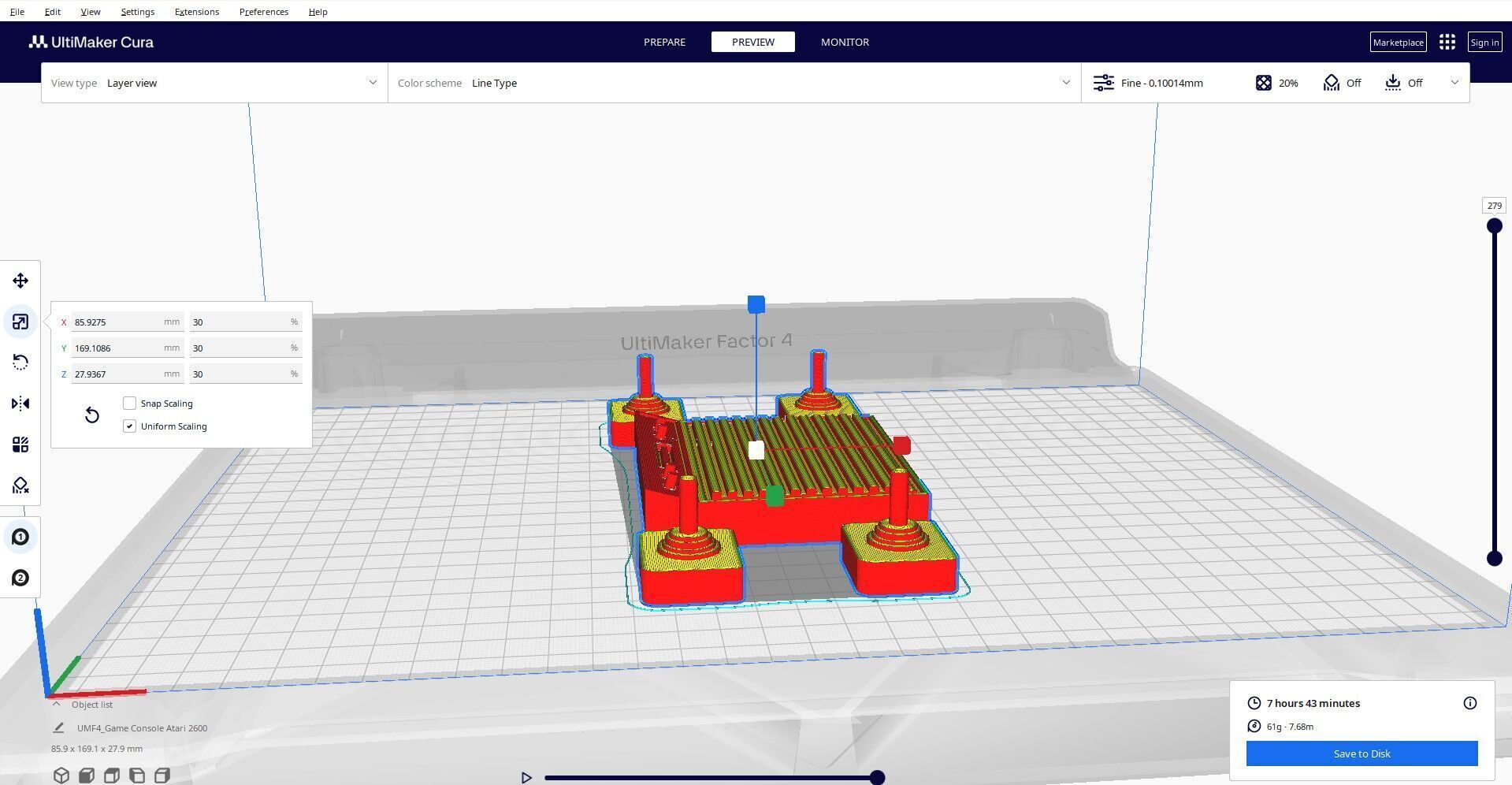
Task: Click the material usage spool icon
Action: (1254, 726)
